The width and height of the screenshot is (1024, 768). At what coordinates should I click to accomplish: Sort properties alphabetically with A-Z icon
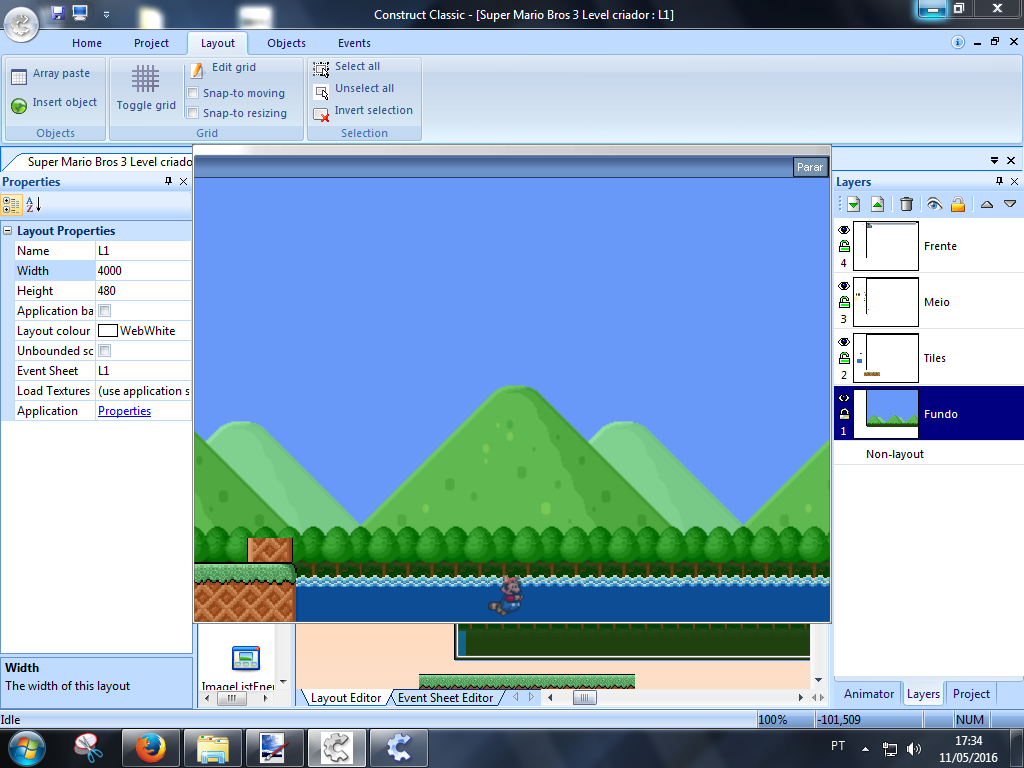click(x=34, y=205)
